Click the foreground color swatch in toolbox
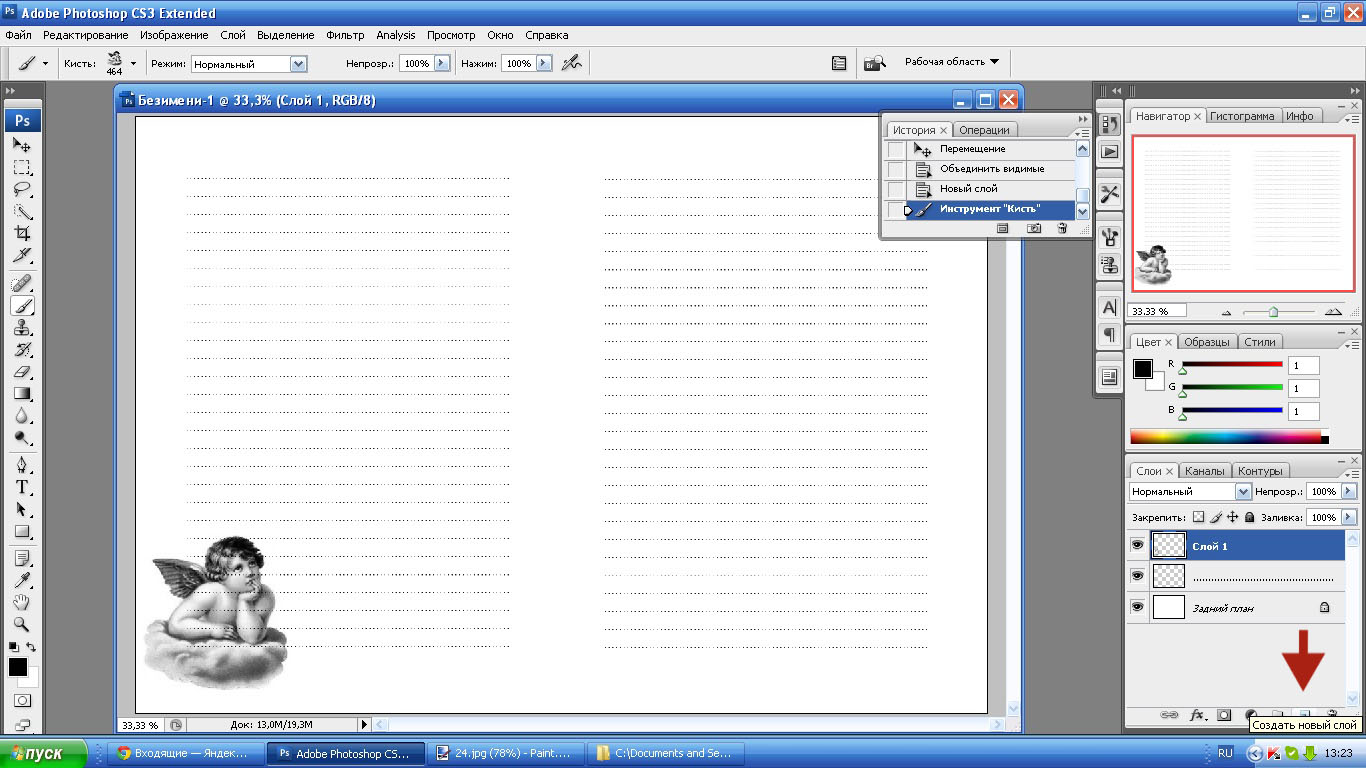 pos(18,667)
